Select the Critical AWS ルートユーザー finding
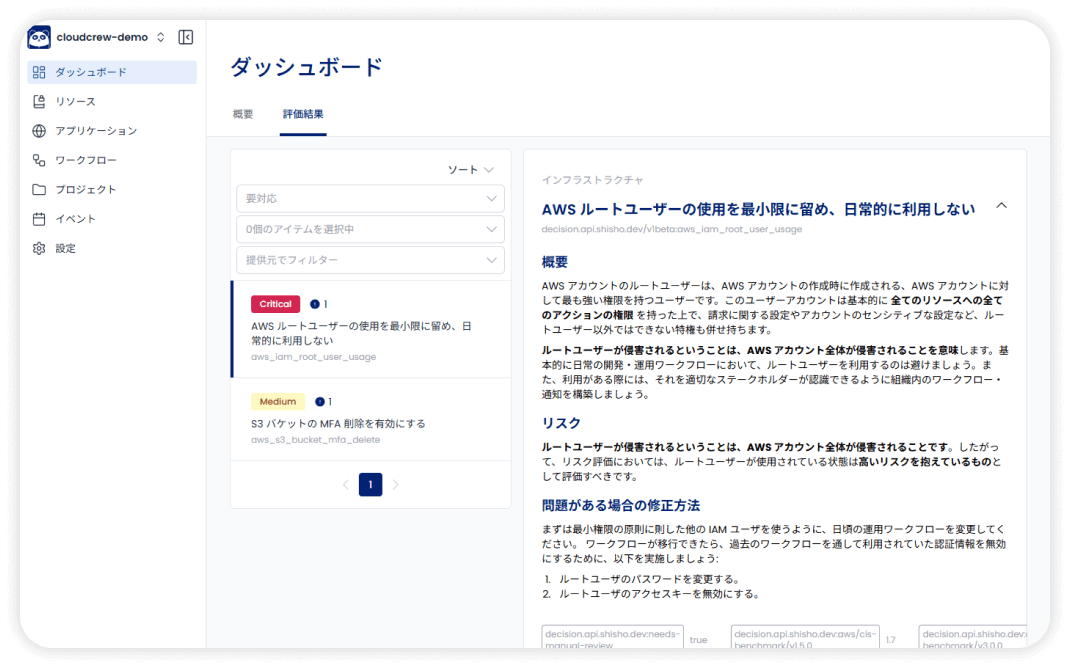The width and height of the screenshot is (1070, 668). click(x=371, y=329)
